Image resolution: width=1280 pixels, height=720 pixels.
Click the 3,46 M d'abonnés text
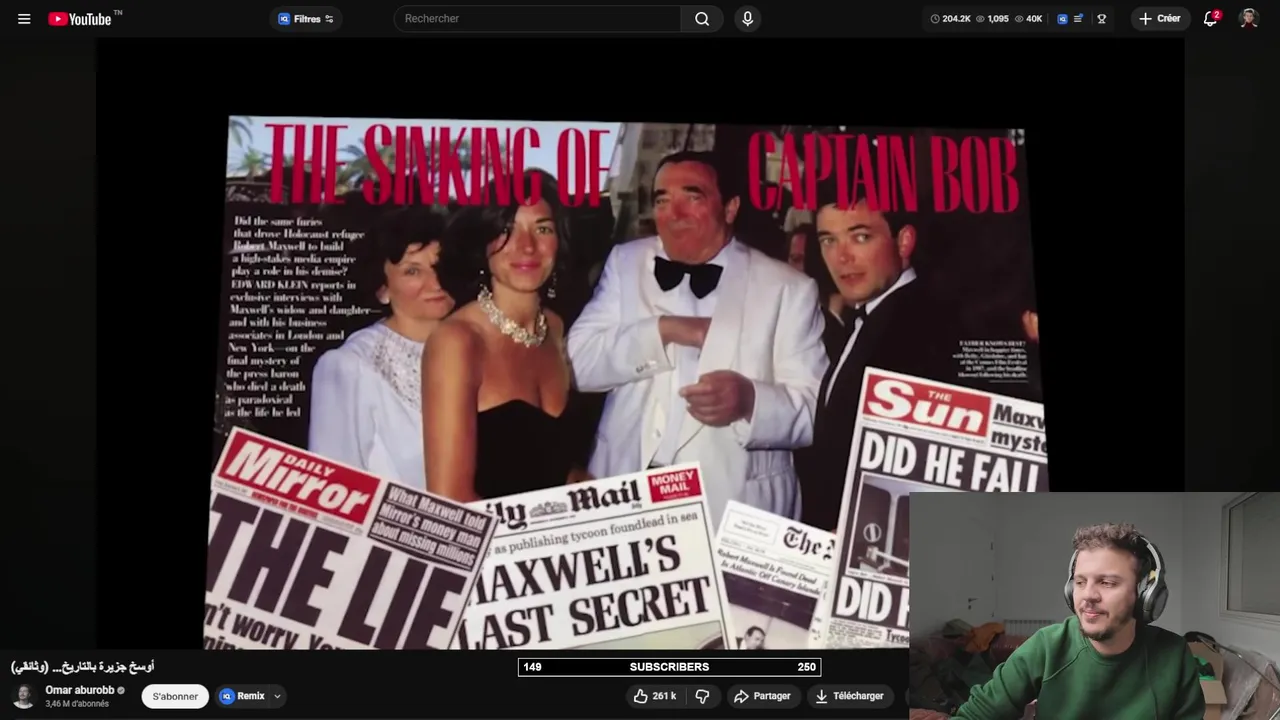pyautogui.click(x=76, y=704)
